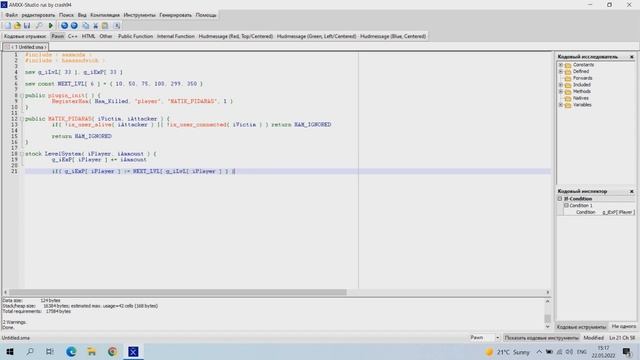Select the Pawn snippet language tab
This screenshot has height=360, width=640.
[x=58, y=36]
